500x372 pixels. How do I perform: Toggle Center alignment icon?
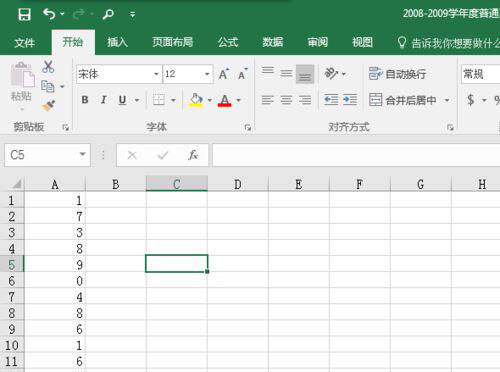coord(286,100)
